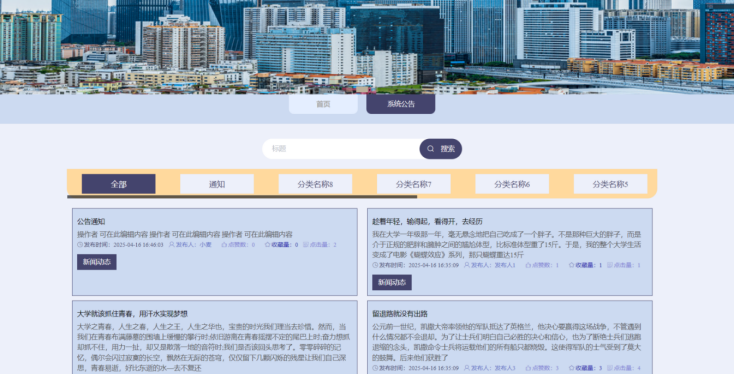Click the magnifier icon in the search button
Screen dimensions: 734x375
coord(431,149)
